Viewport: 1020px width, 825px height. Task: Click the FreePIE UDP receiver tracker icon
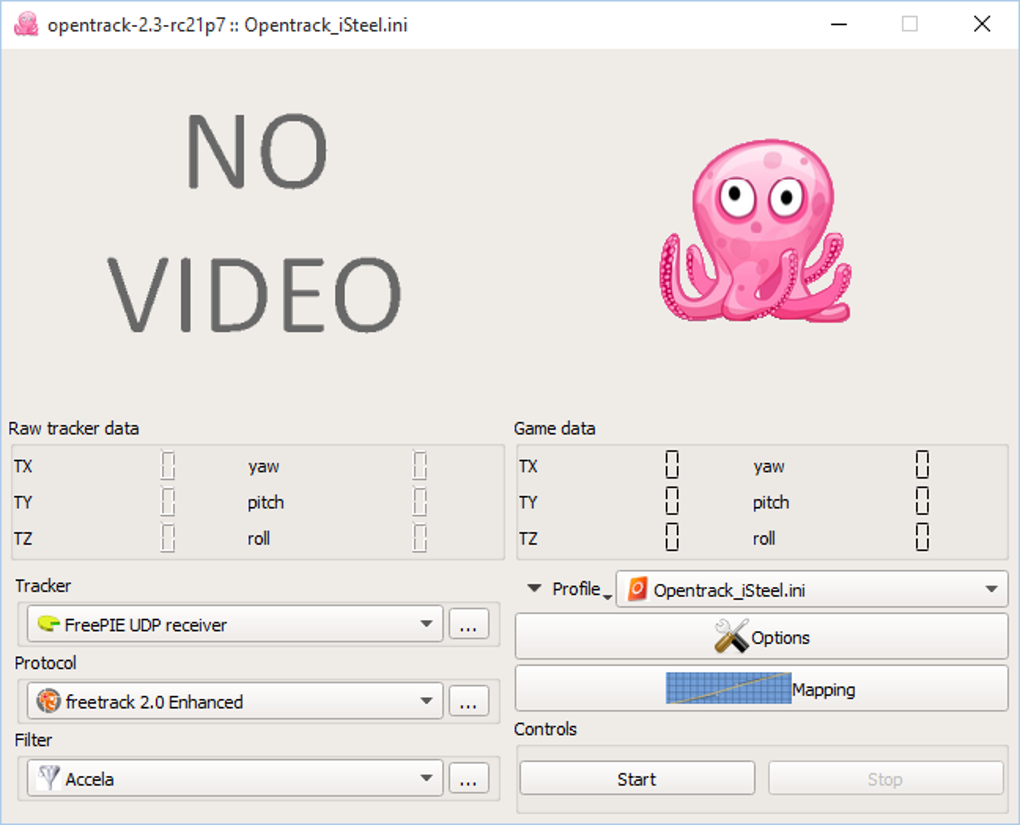click(x=49, y=624)
